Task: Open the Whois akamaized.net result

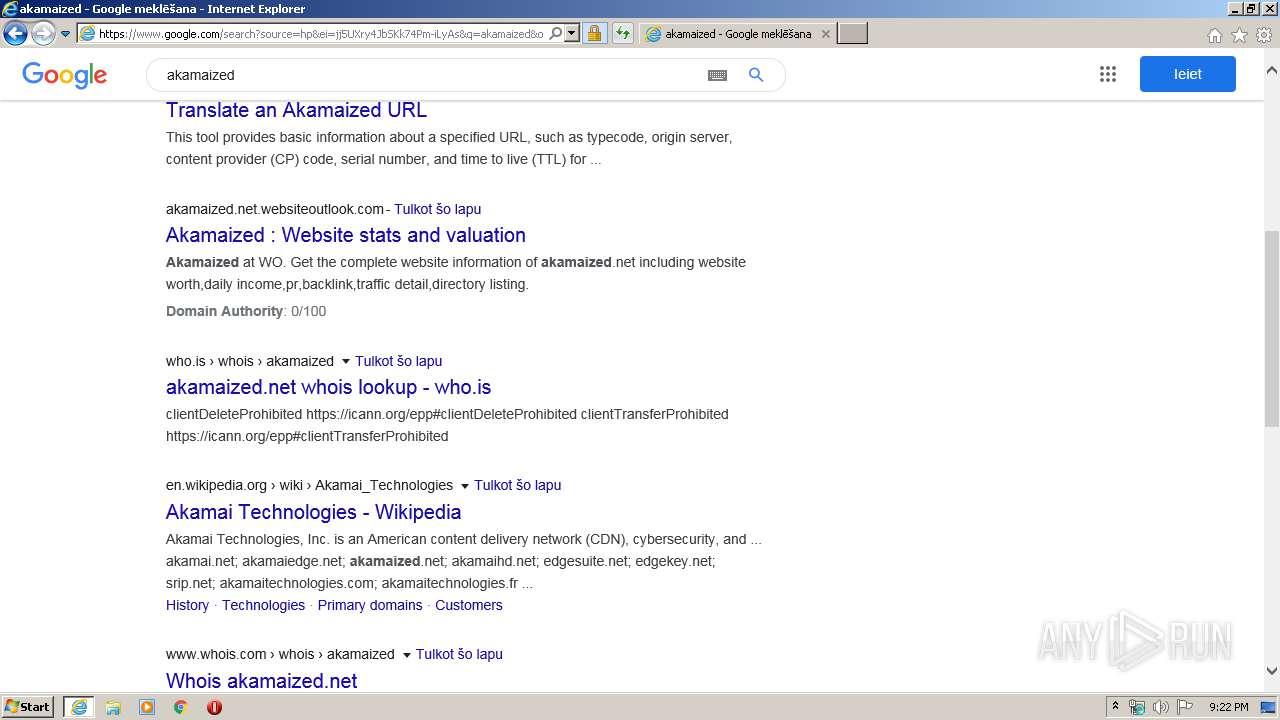Action: (x=261, y=681)
